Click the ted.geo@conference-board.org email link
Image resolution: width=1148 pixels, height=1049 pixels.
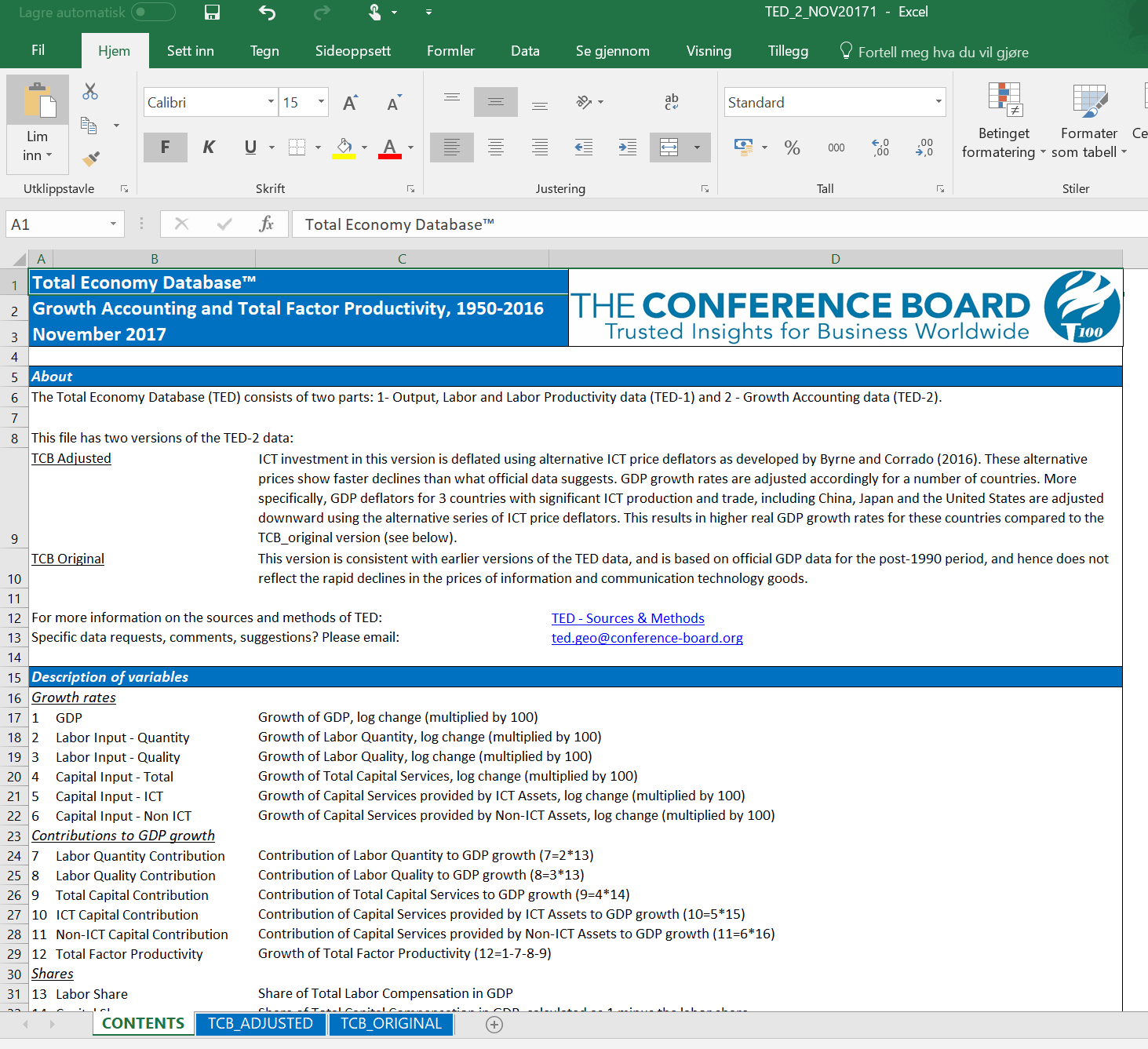click(647, 638)
